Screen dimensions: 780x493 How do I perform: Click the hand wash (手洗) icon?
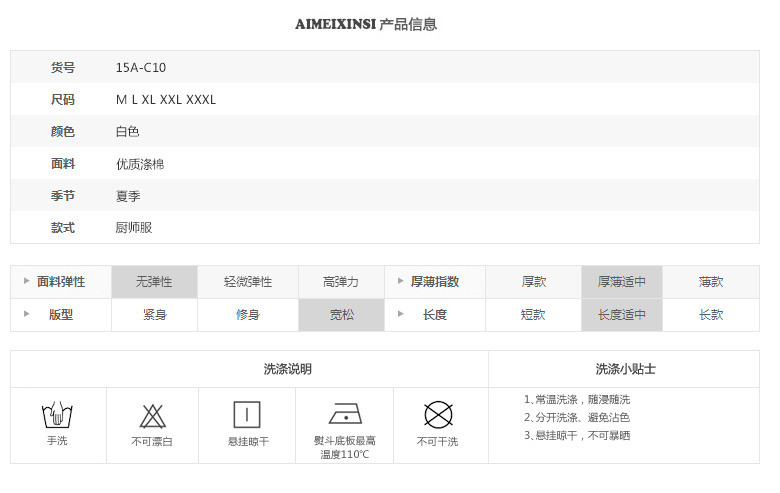[x=57, y=414]
